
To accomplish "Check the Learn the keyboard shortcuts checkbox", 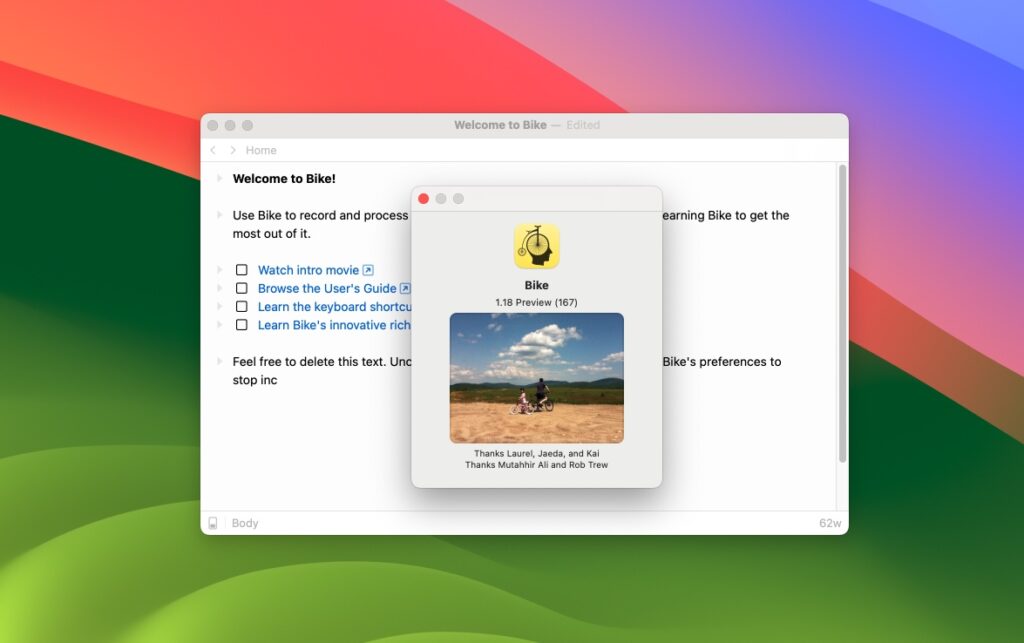I will (x=241, y=306).
